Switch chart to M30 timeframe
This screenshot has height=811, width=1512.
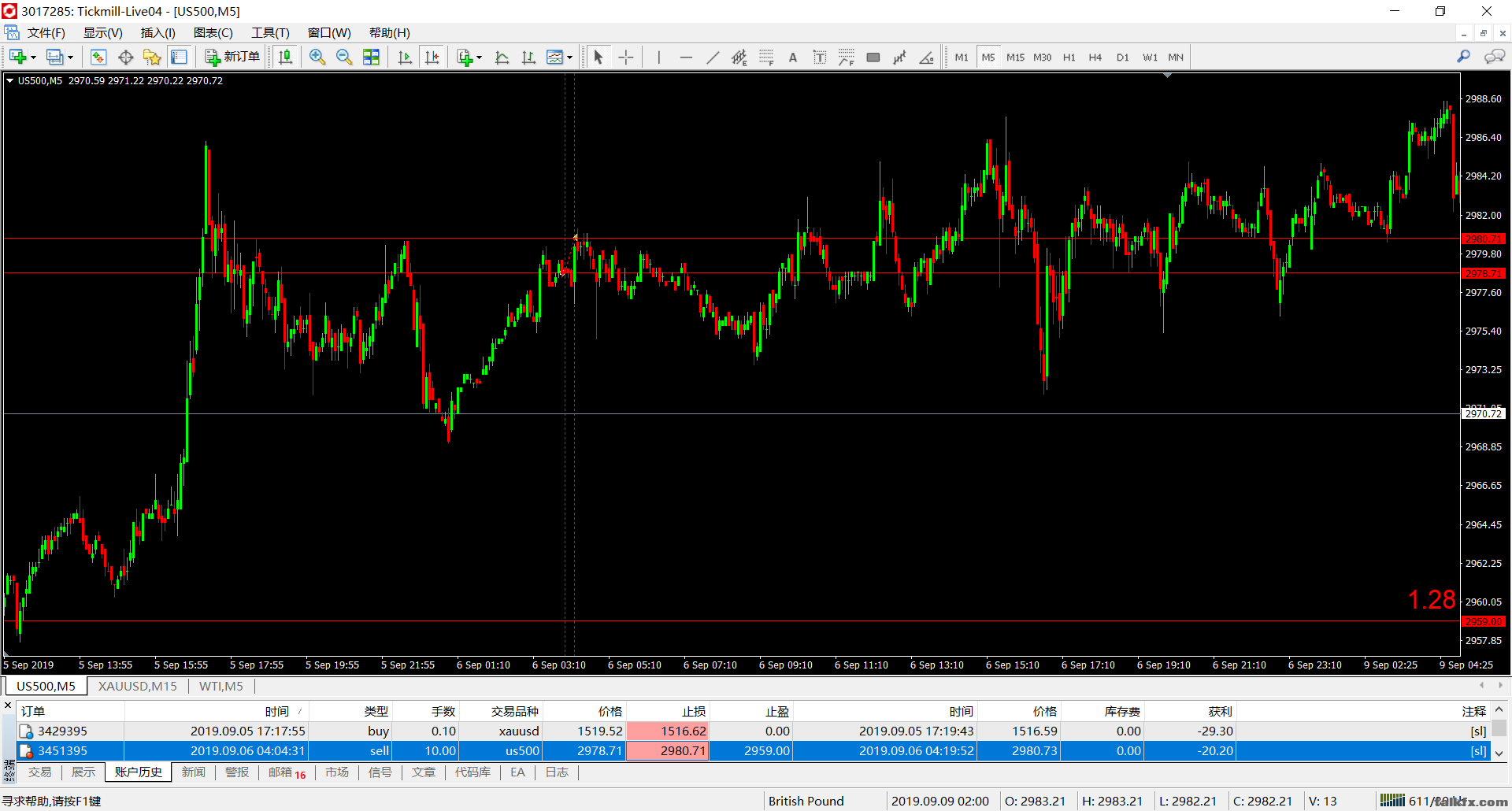coord(1042,57)
